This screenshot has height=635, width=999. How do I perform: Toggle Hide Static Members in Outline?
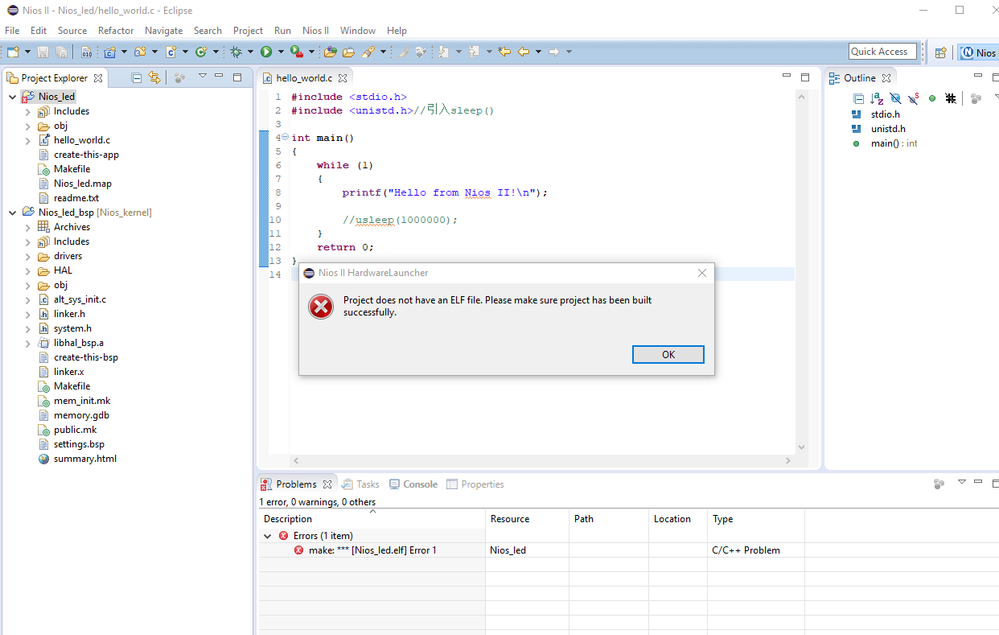coord(913,98)
